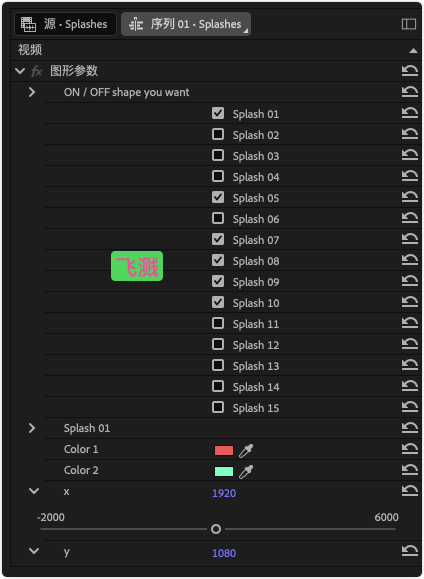The image size is (424, 579).
Task: Click Color 1 eyedropper tool
Action: pos(246,450)
